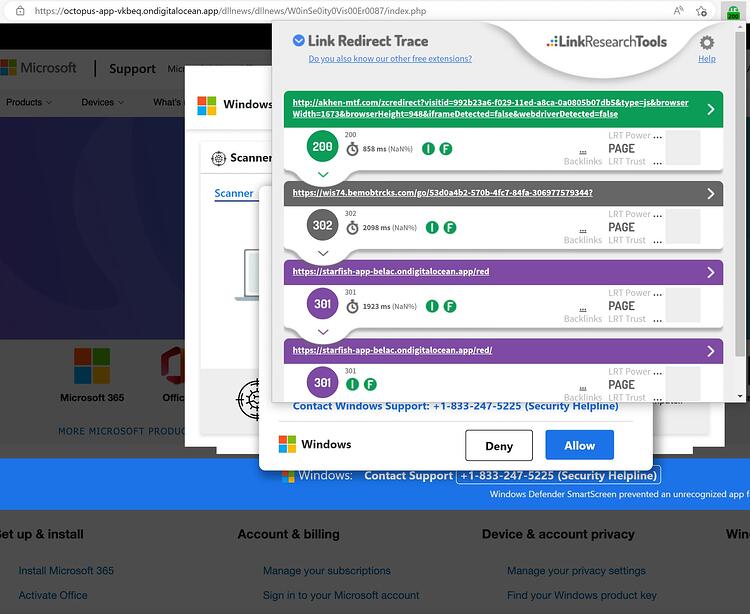The image size is (750, 614).
Task: Open Manage your subscriptions link
Action: 327,570
